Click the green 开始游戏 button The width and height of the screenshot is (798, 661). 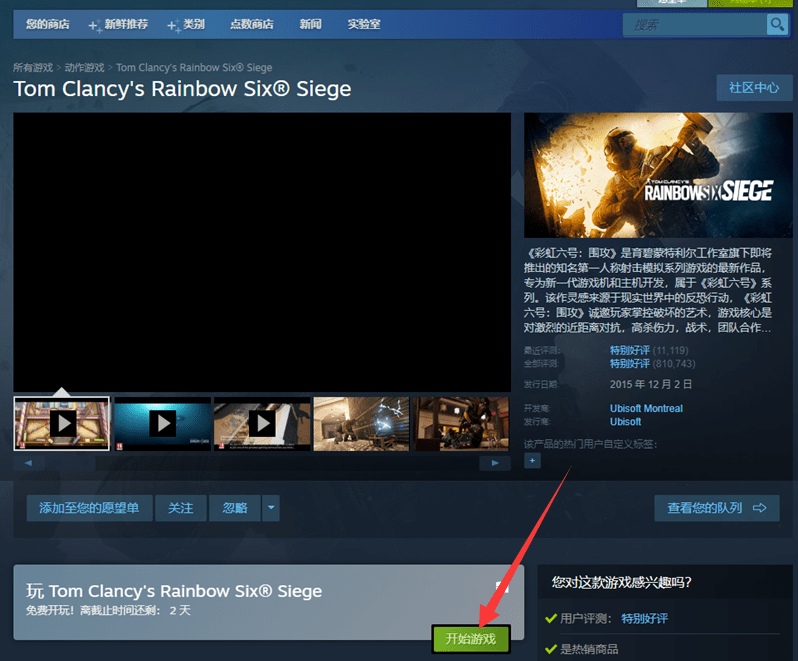pyautogui.click(x=471, y=638)
